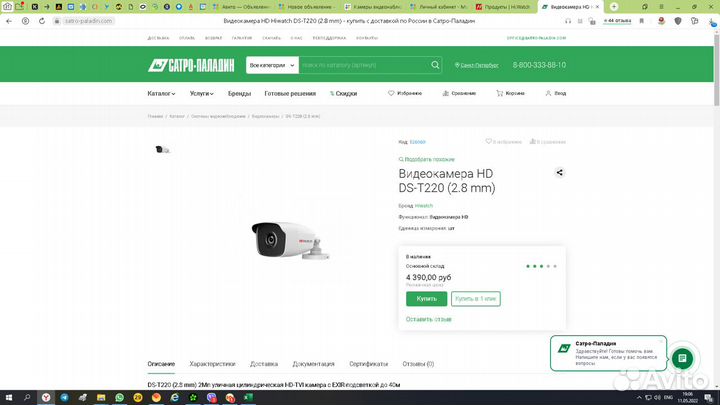Open File Explorer from the taskbar
720x405 pixels.
tap(101, 398)
